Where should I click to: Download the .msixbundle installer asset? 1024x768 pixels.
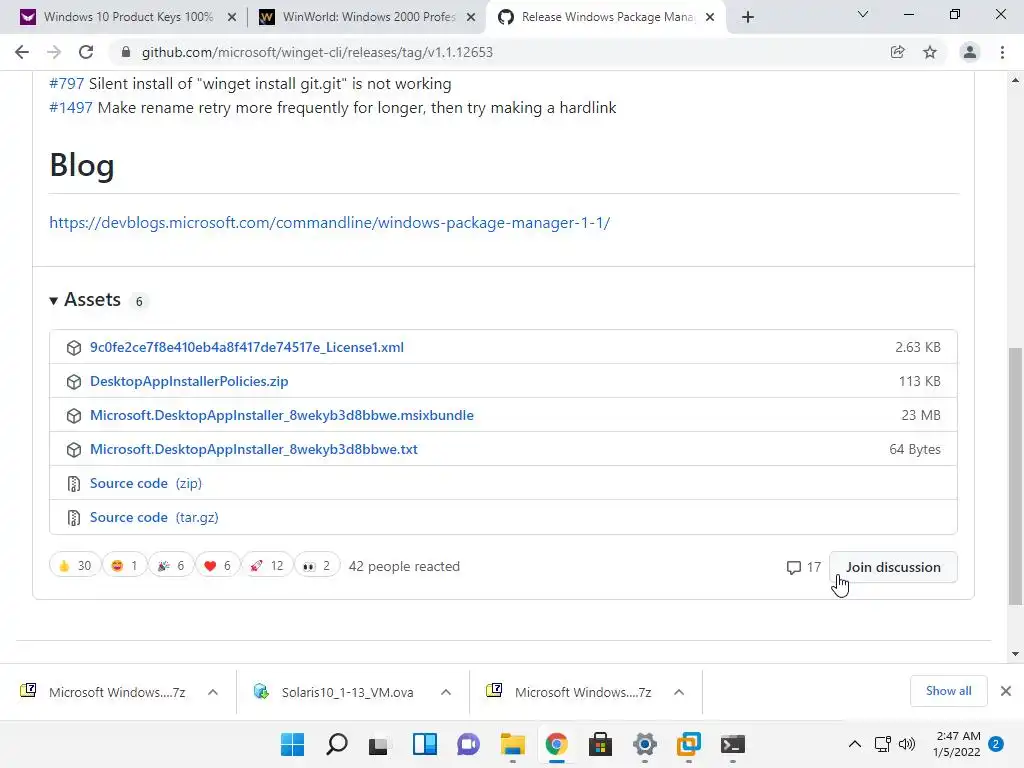click(282, 415)
